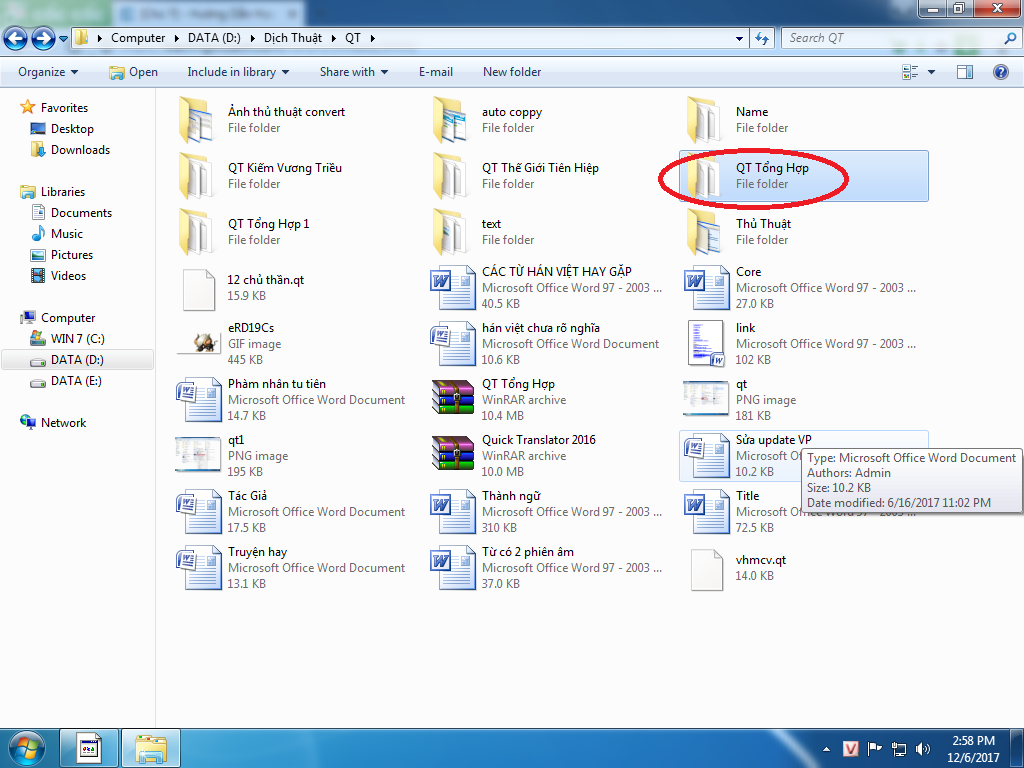The width and height of the screenshot is (1024, 768).
Task: Open the qt1 PNG image thumbnail
Action: [x=197, y=455]
